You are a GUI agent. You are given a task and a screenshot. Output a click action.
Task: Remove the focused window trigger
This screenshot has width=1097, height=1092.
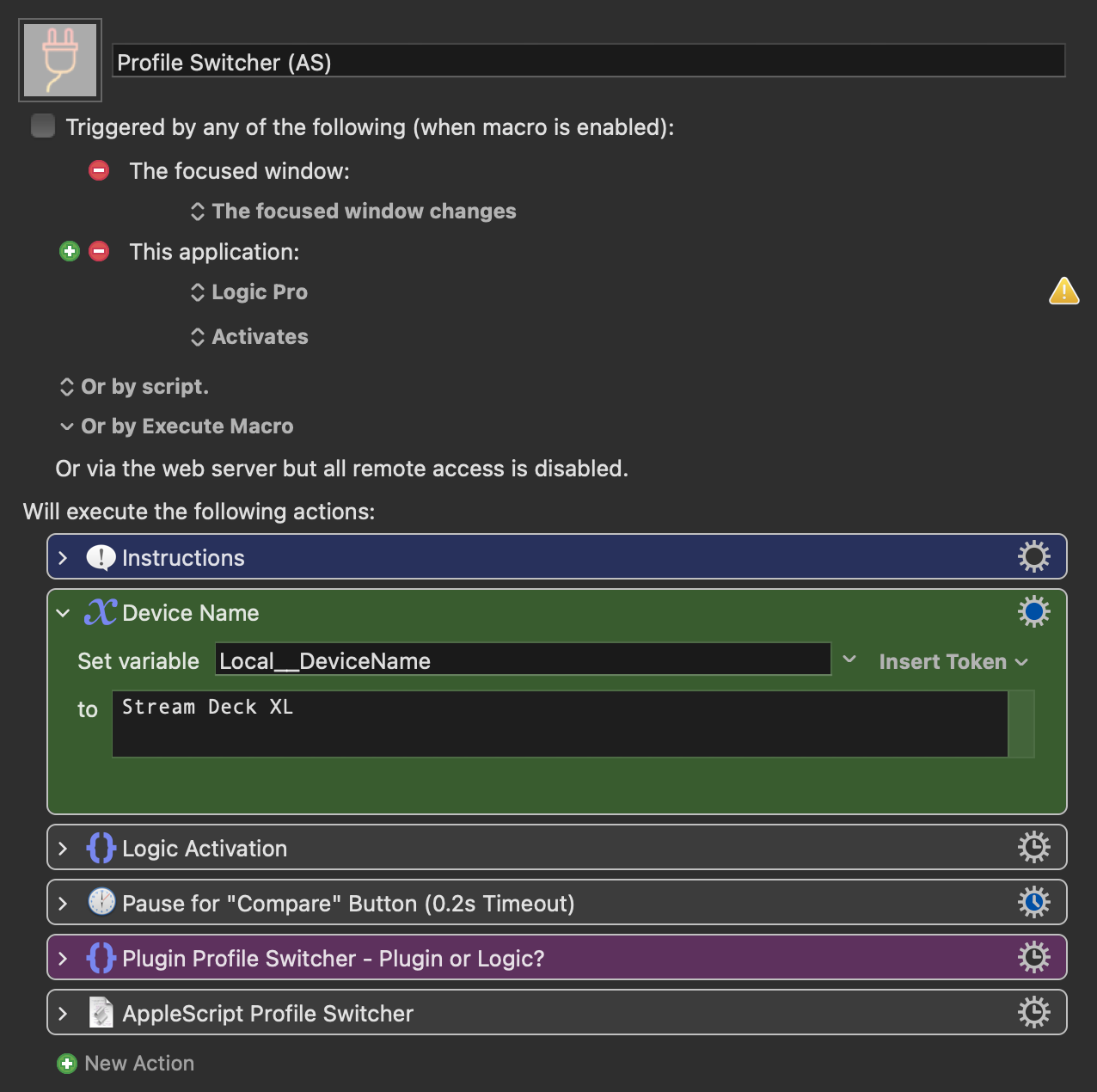pos(99,170)
